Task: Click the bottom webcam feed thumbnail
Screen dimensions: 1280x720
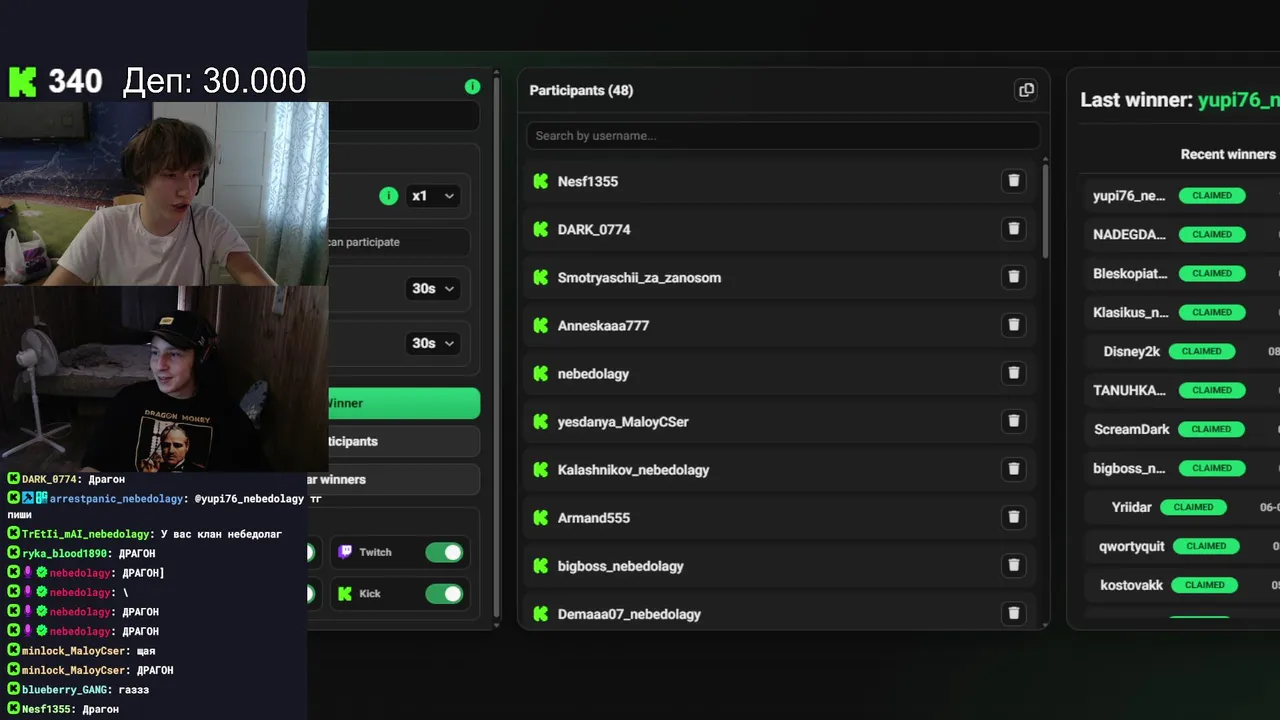Action: (164, 379)
